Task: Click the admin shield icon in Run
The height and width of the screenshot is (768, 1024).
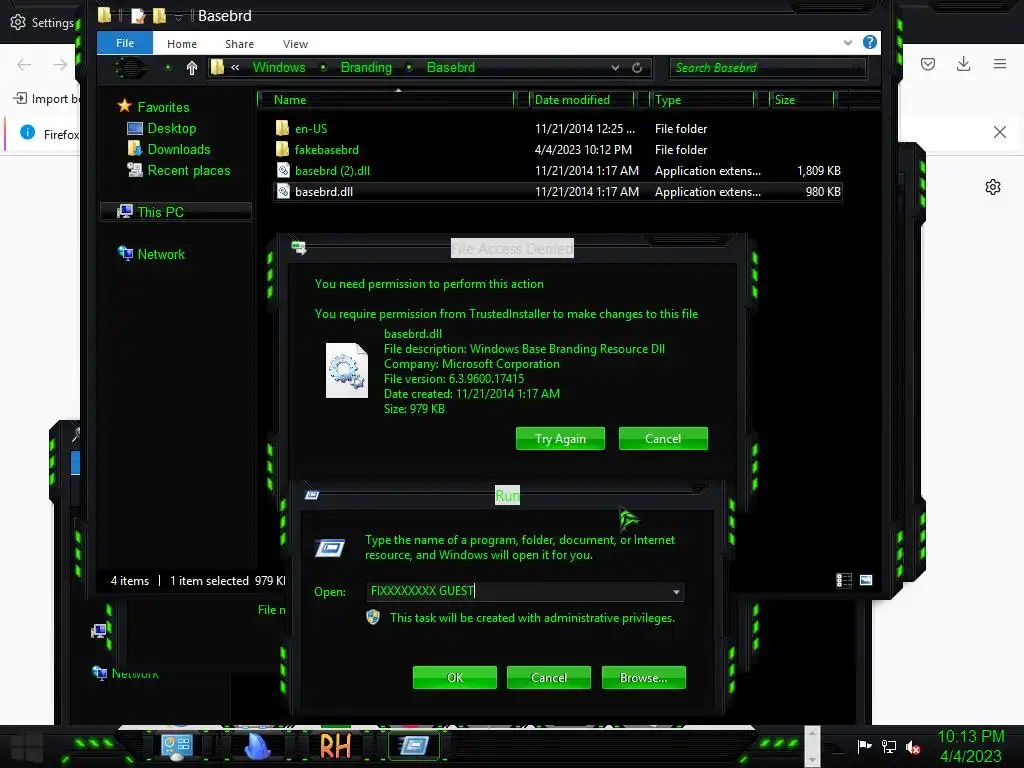Action: click(373, 617)
